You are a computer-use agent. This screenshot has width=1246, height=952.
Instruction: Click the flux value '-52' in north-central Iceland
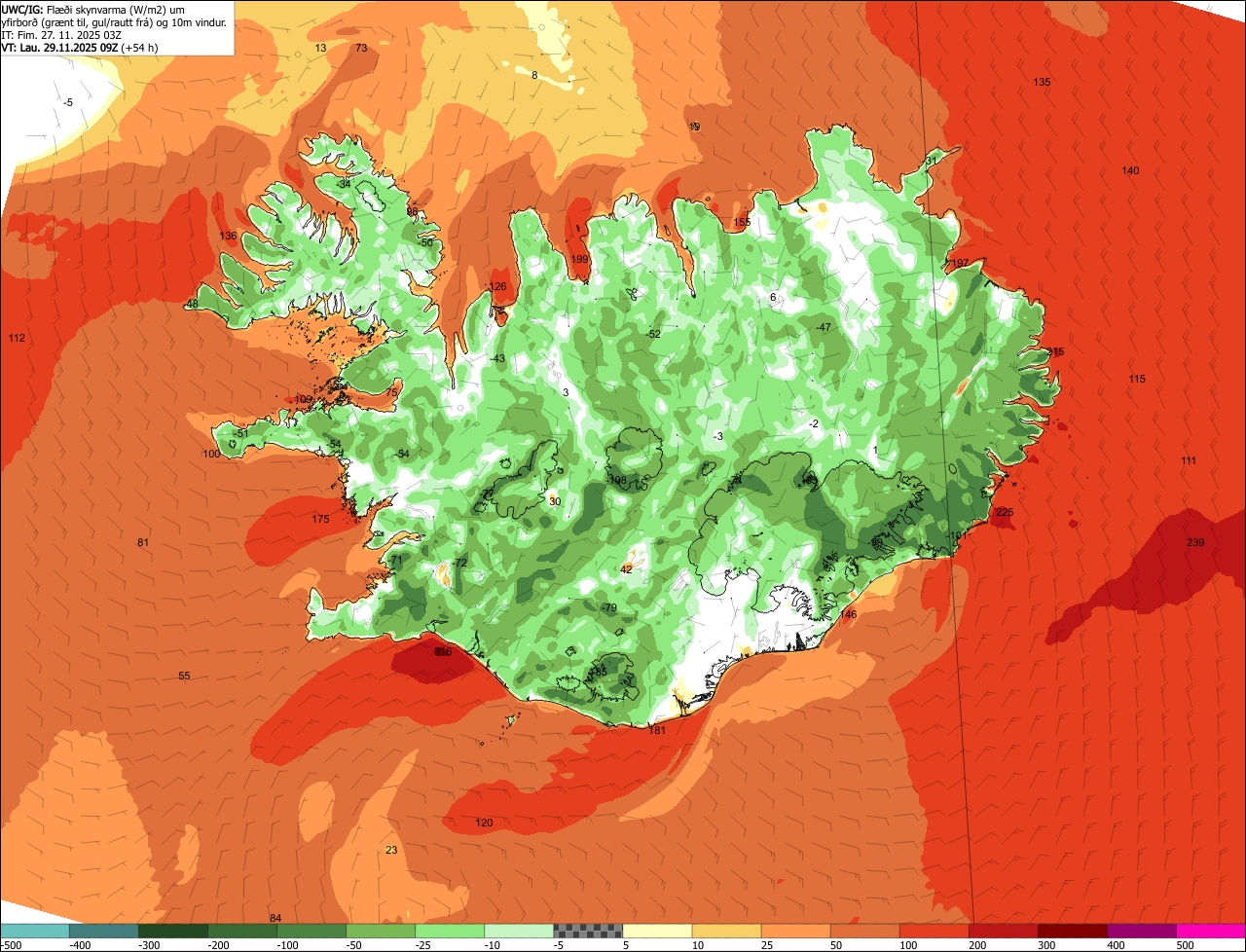(653, 334)
